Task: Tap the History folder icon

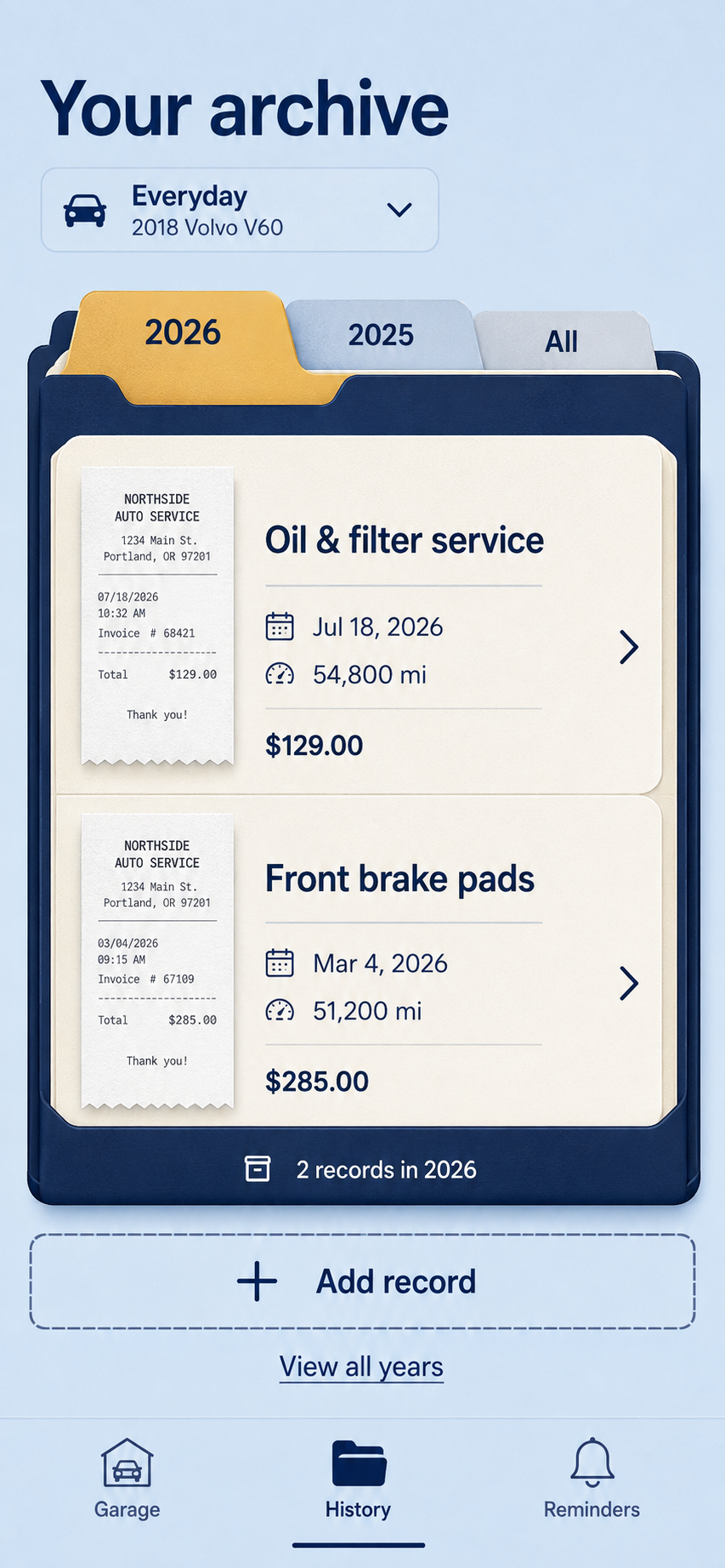Action: (x=359, y=1463)
